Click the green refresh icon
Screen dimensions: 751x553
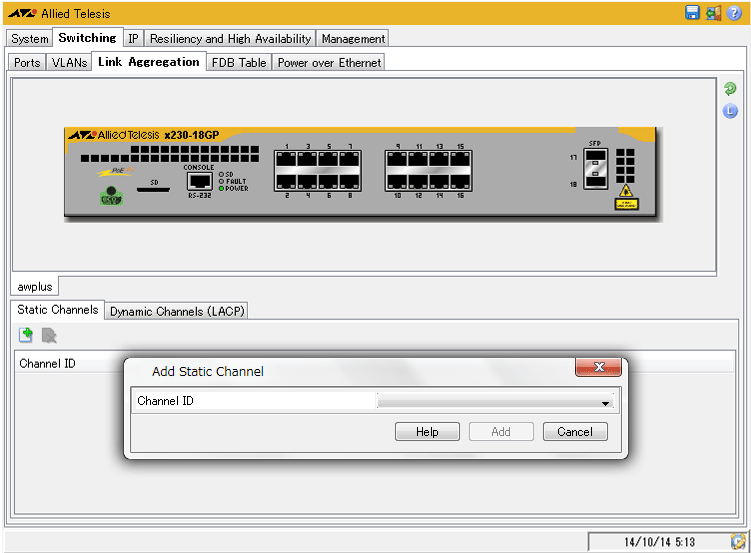pos(730,89)
